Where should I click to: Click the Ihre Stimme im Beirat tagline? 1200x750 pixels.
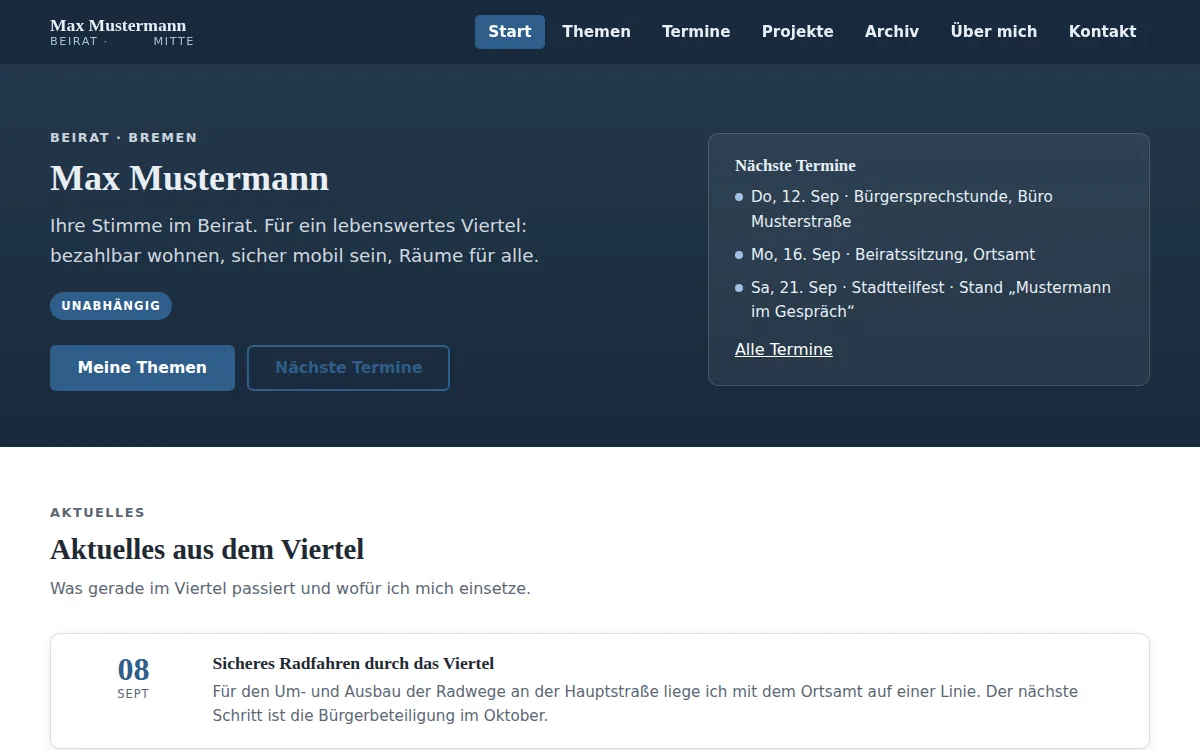pyautogui.click(x=295, y=241)
